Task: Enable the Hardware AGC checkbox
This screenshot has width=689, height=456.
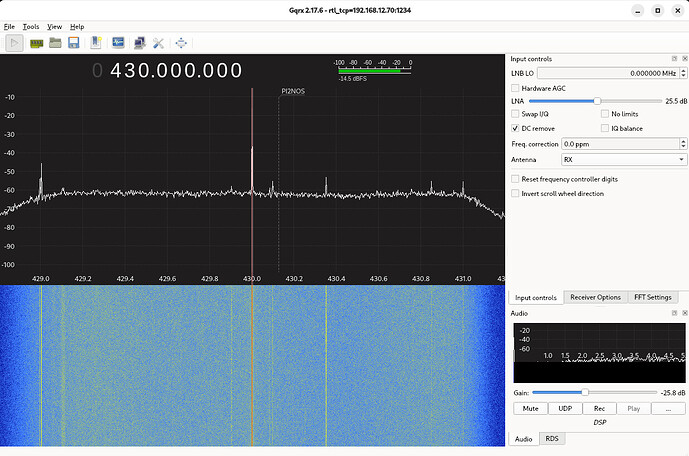Action: click(514, 88)
